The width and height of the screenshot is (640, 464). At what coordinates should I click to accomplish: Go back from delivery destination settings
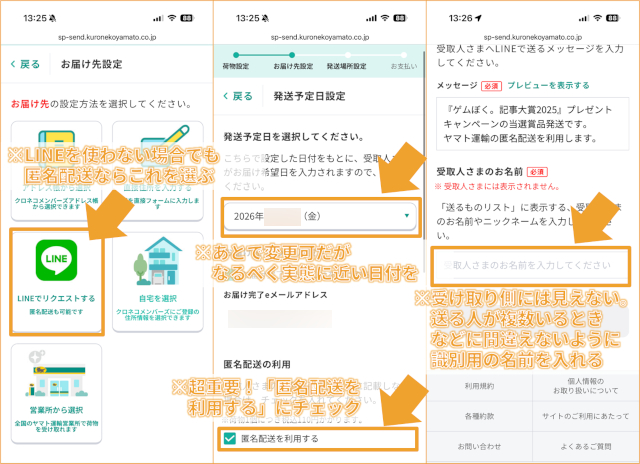tap(25, 64)
